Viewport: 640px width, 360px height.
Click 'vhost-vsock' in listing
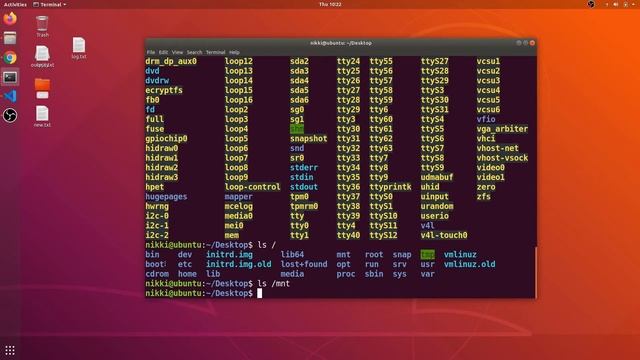tap(502, 158)
